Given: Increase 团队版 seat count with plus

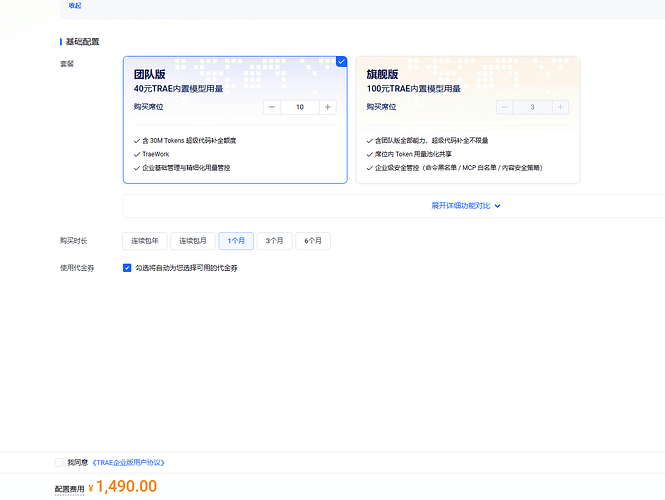Looking at the screenshot, I should (x=328, y=107).
